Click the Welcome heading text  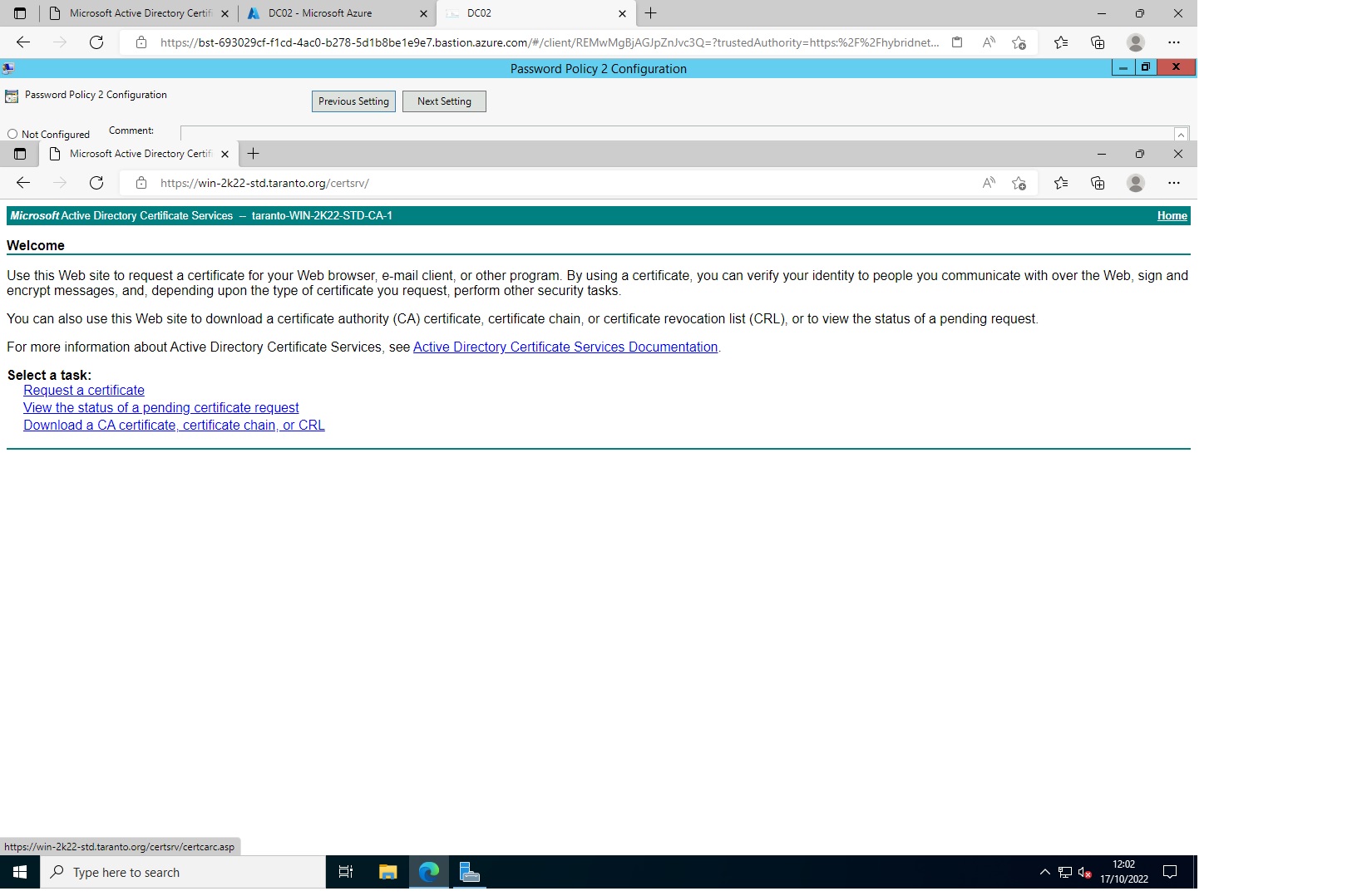pyautogui.click(x=36, y=246)
